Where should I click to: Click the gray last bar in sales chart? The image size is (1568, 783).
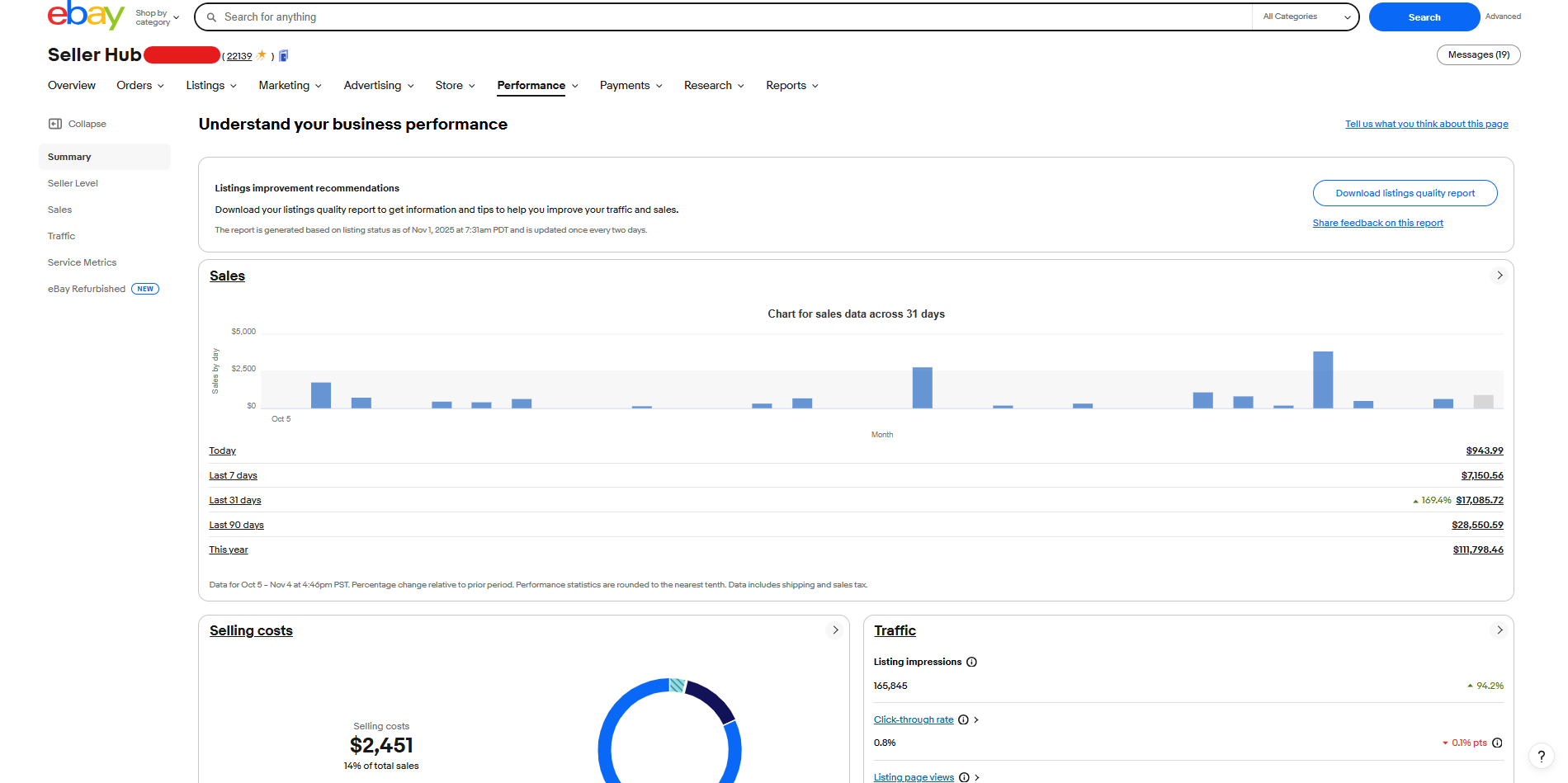(1484, 402)
